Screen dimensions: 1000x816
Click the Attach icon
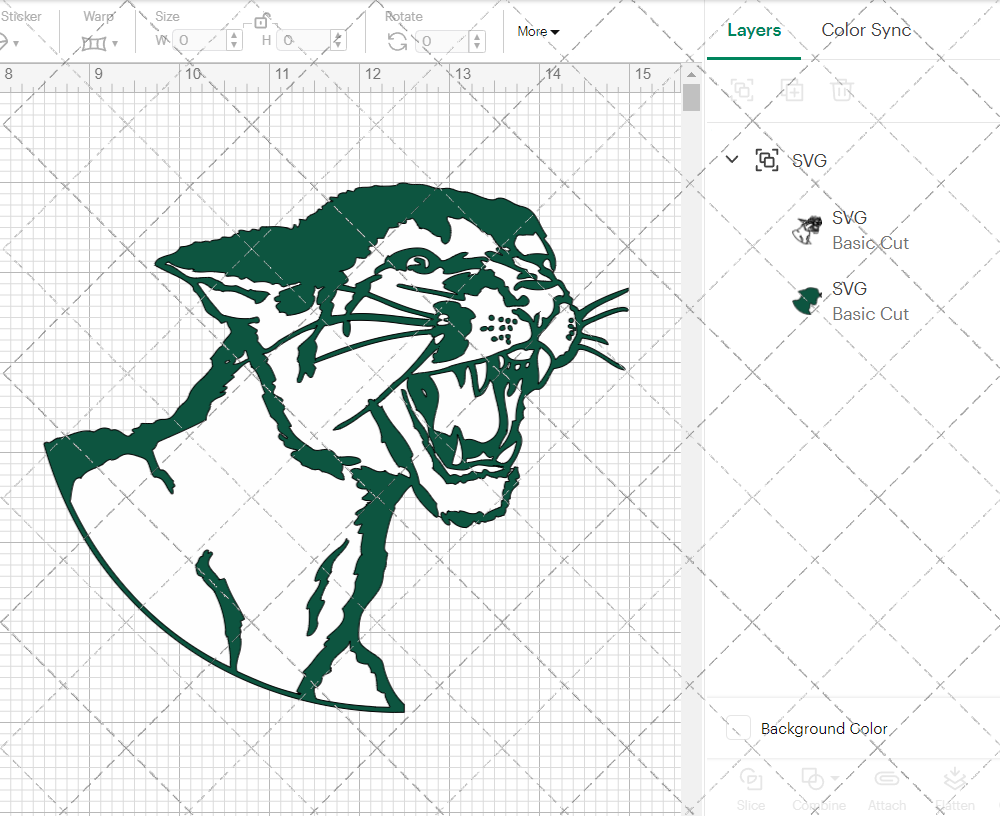[887, 786]
